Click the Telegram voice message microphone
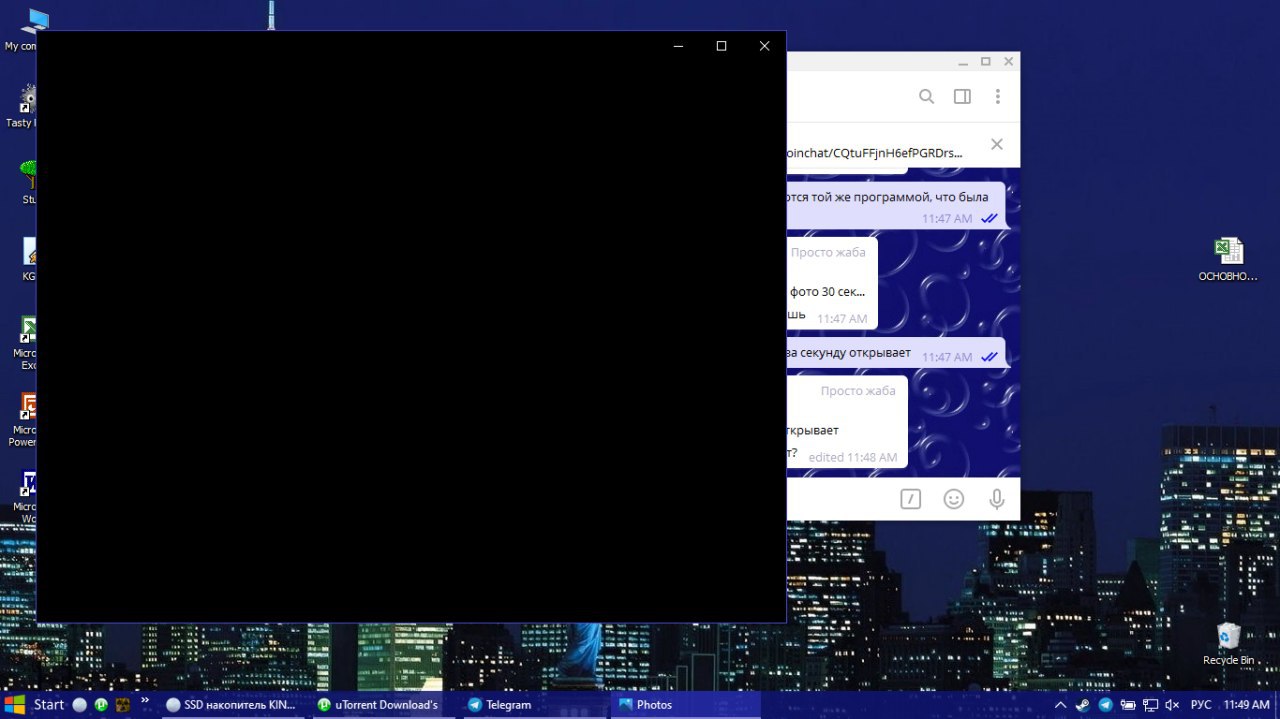 [x=997, y=499]
